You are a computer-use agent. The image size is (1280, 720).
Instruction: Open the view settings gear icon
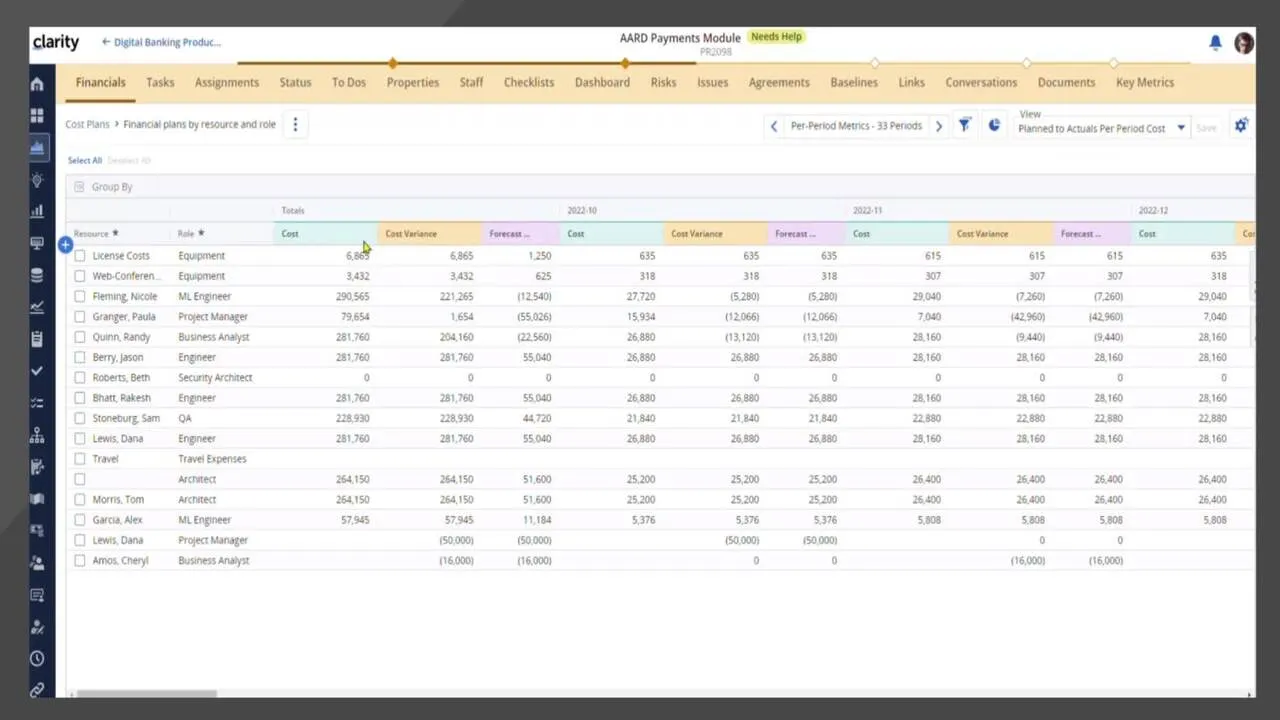1241,126
